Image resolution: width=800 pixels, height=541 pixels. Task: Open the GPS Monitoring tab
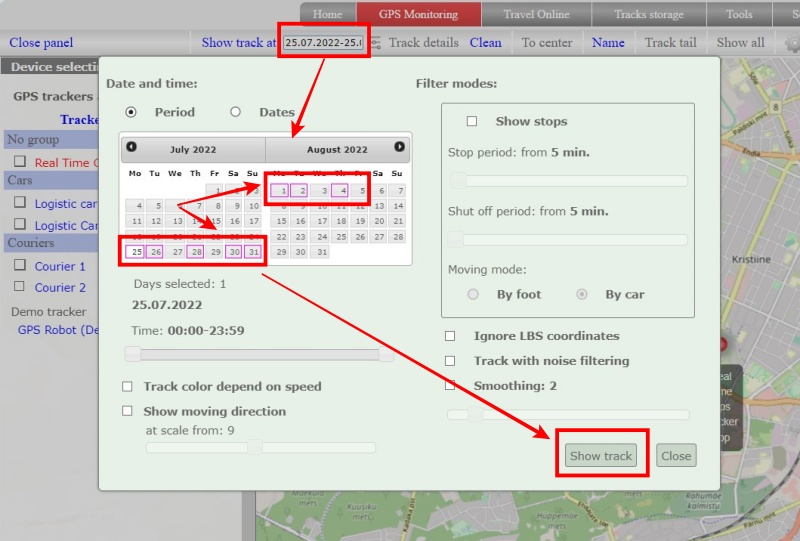[418, 15]
